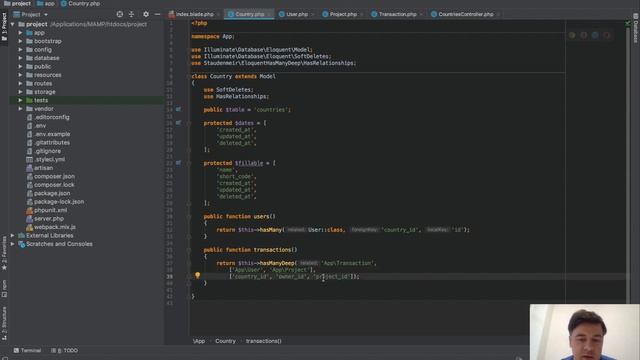Viewport: 640px width, 360px height.
Task: Expand the config folder
Action: pos(20,49)
